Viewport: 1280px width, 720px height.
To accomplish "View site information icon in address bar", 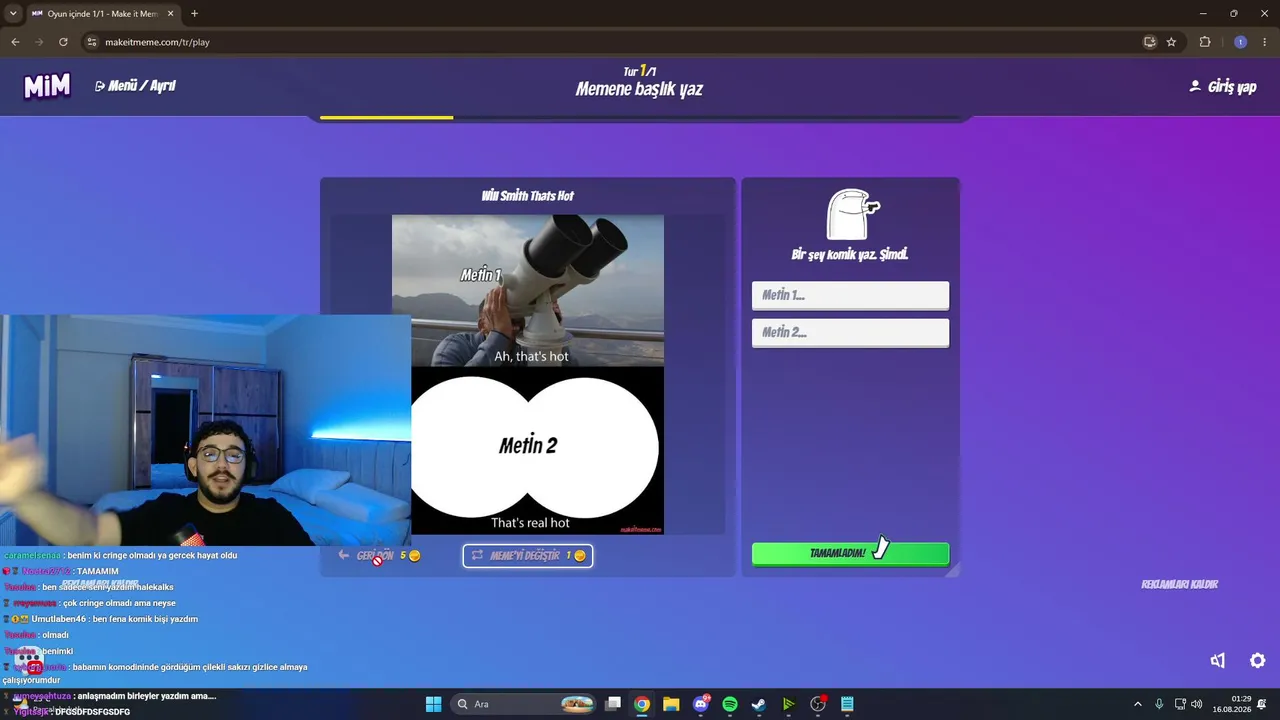I will [x=92, y=42].
